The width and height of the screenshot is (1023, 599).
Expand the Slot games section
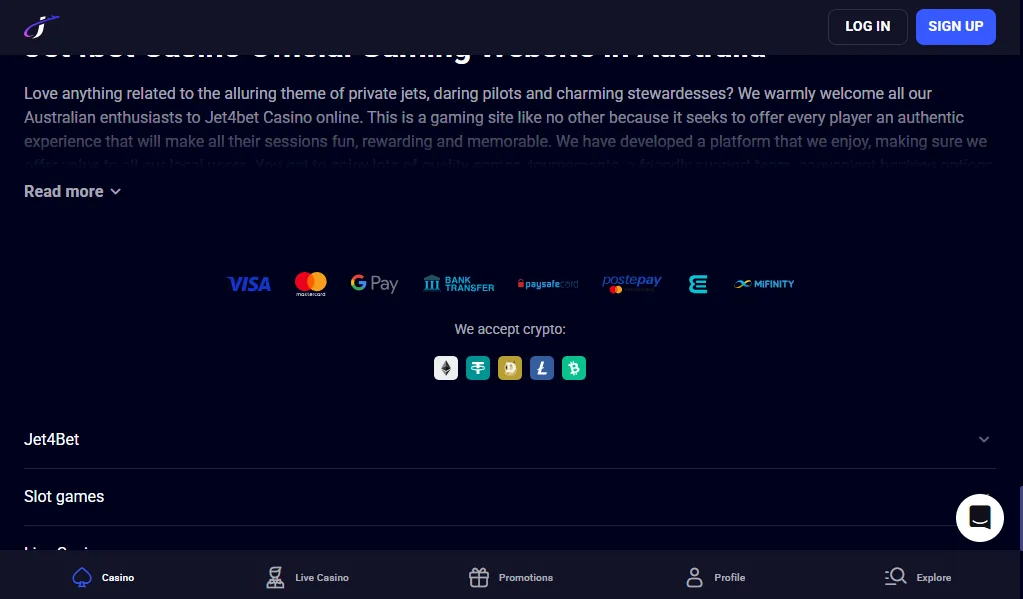pyautogui.click(x=510, y=497)
